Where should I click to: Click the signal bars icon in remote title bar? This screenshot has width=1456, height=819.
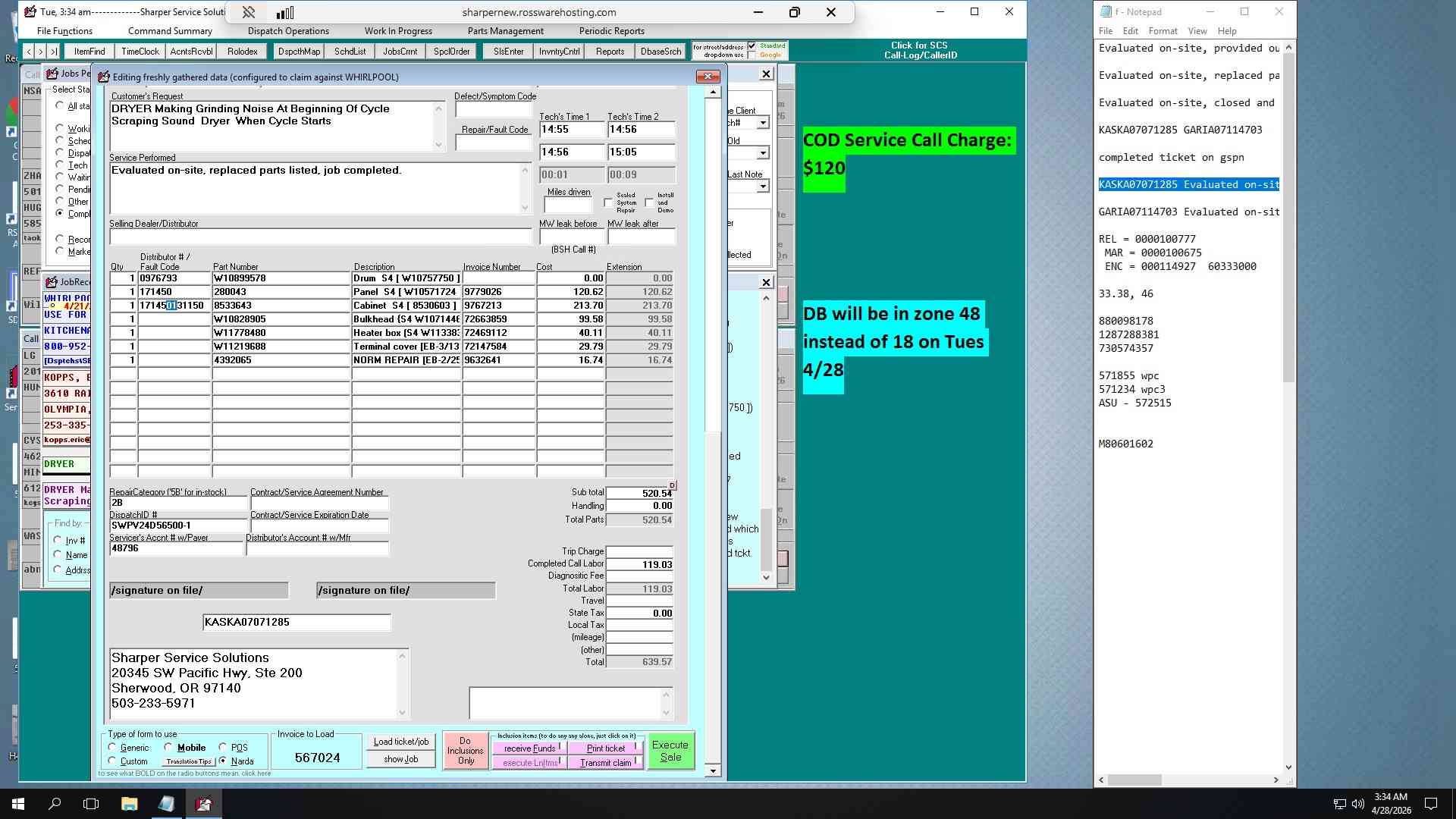click(285, 12)
